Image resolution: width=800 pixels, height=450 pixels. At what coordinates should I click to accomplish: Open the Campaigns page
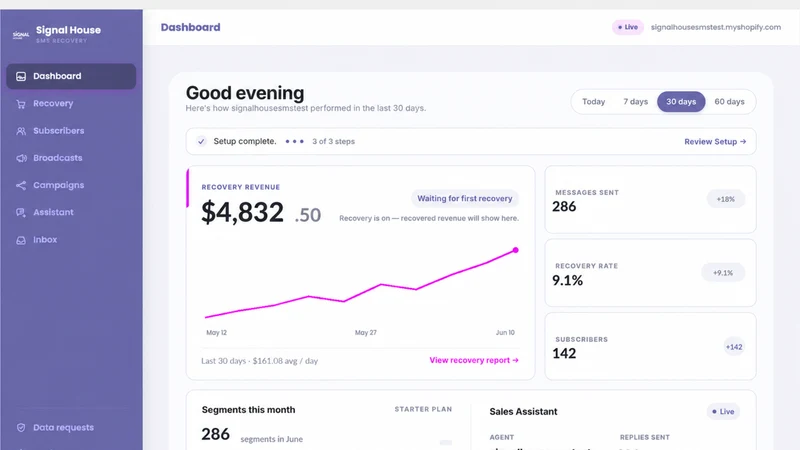[x=71, y=185]
